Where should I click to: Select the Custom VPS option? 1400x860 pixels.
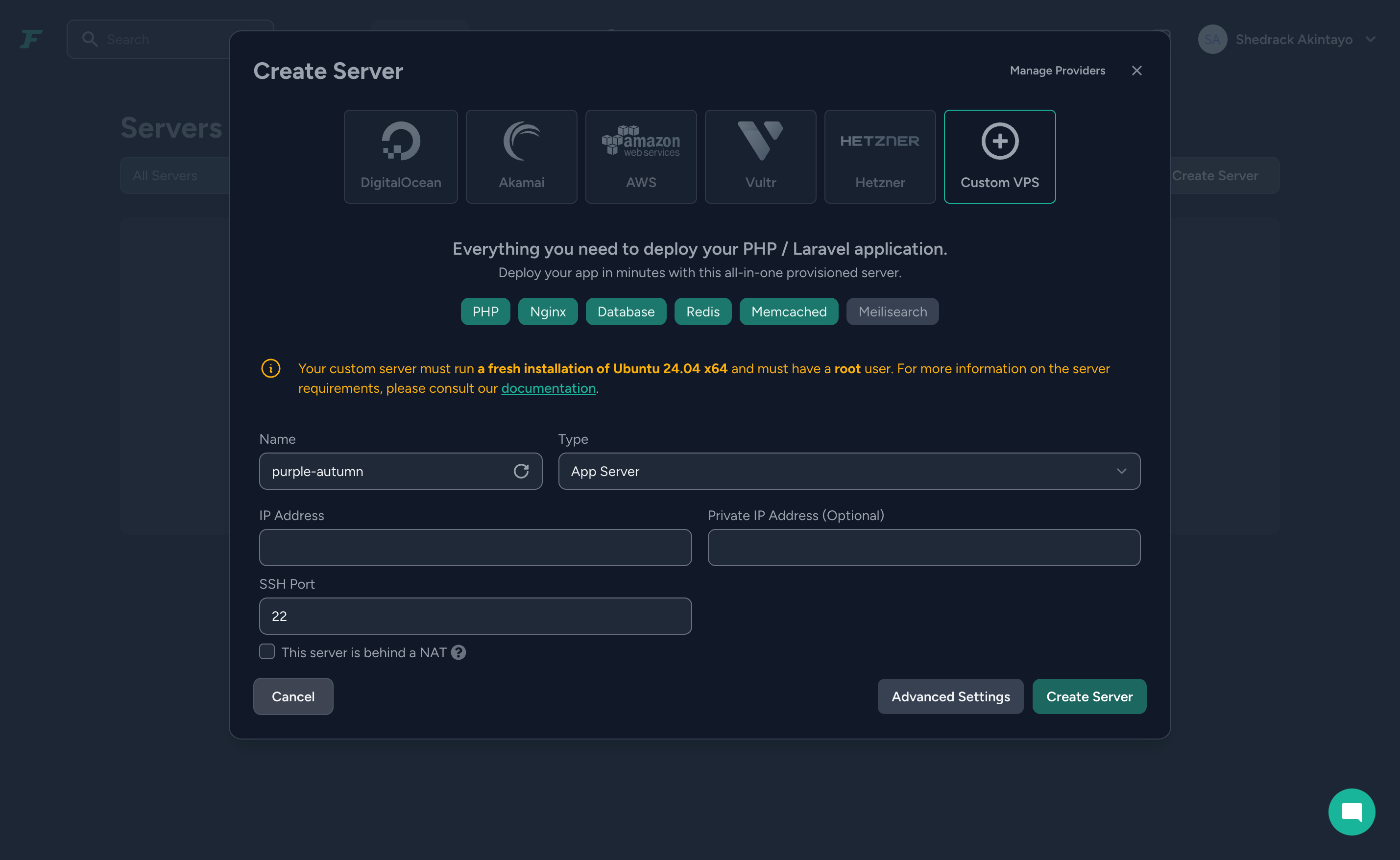pos(999,156)
